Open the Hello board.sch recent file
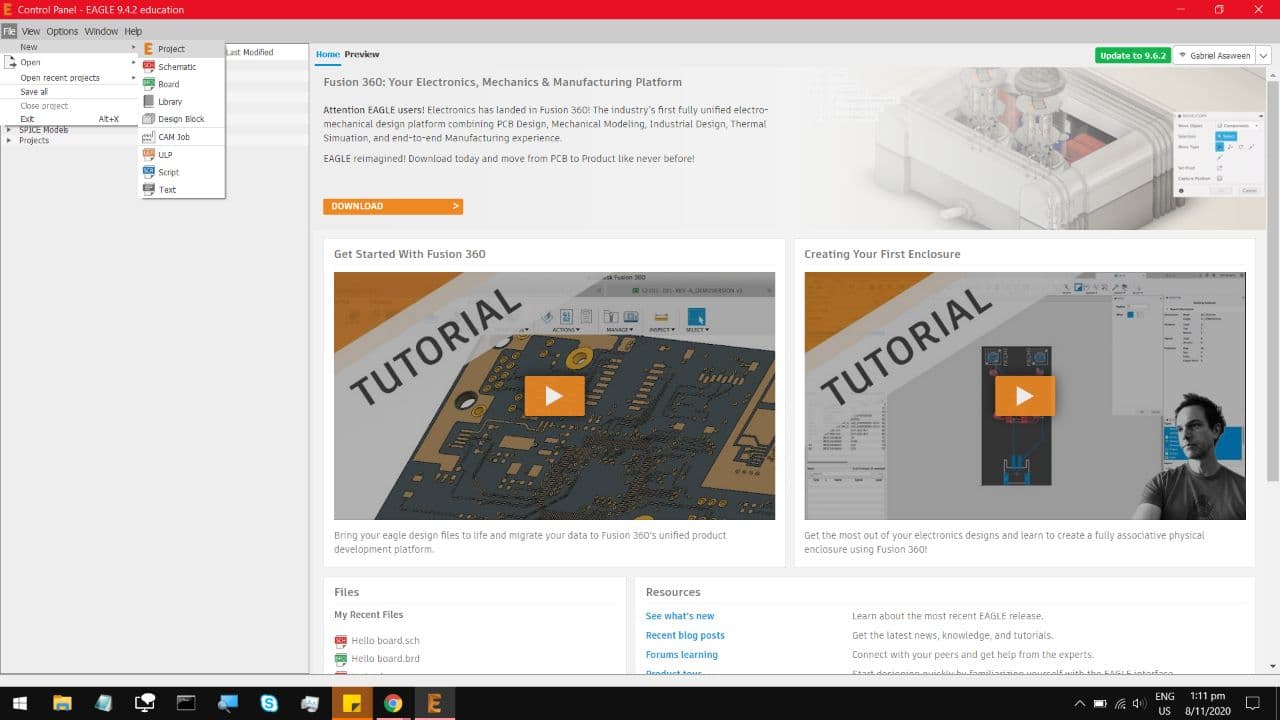1280x720 pixels. pyautogui.click(x=385, y=641)
